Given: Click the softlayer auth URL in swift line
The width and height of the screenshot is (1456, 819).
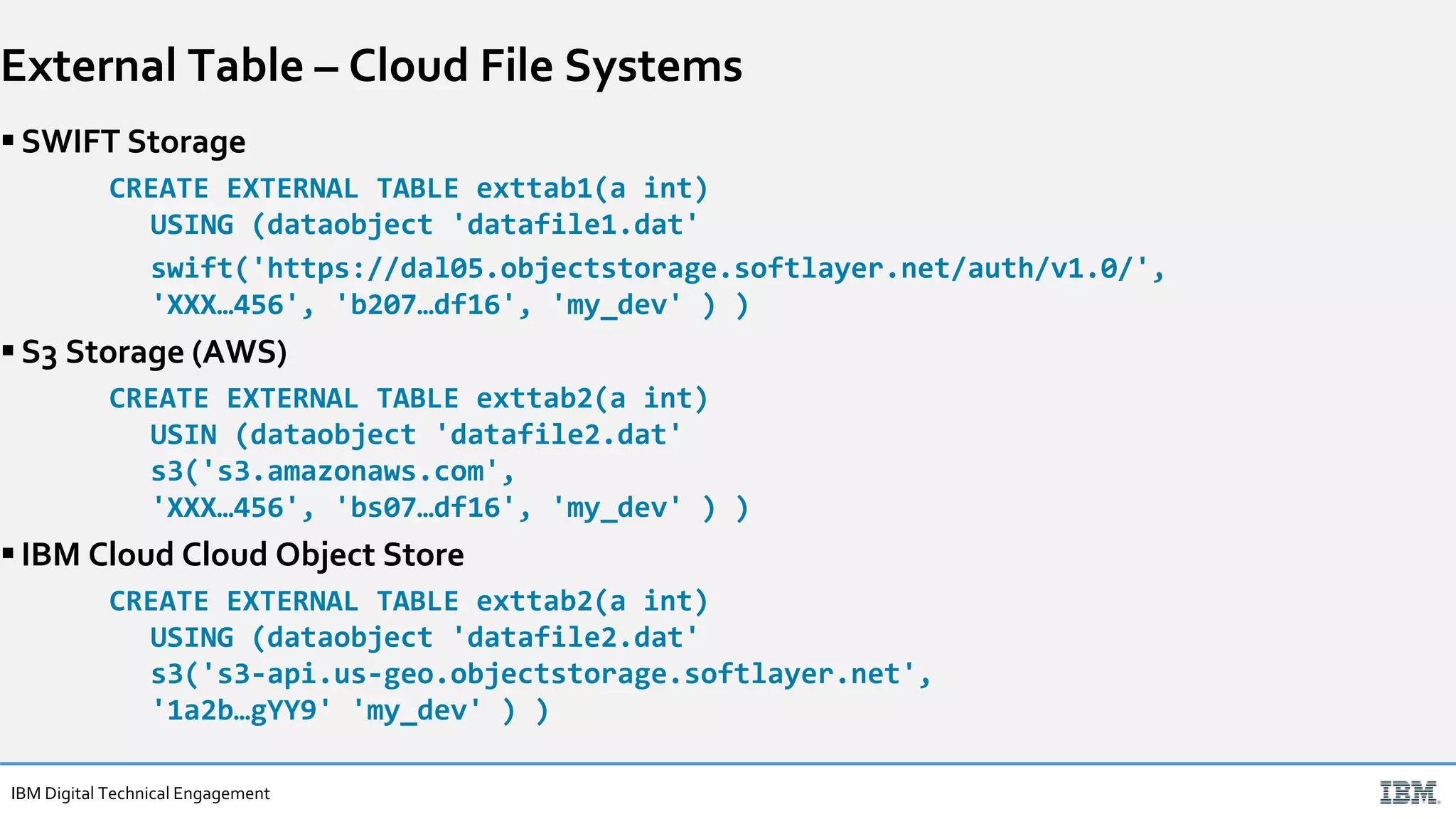Looking at the screenshot, I should (700, 269).
